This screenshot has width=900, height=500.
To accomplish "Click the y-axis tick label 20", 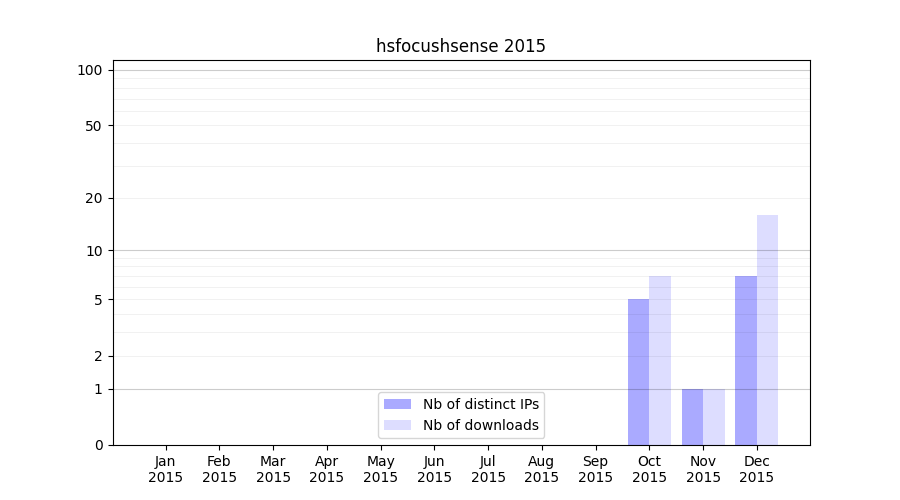I will (x=94, y=198).
